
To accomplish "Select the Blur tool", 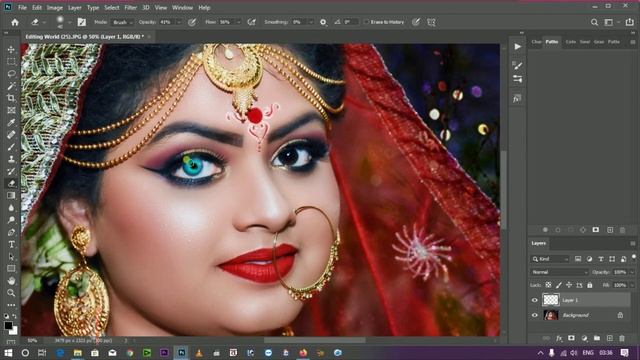I will click(x=11, y=208).
